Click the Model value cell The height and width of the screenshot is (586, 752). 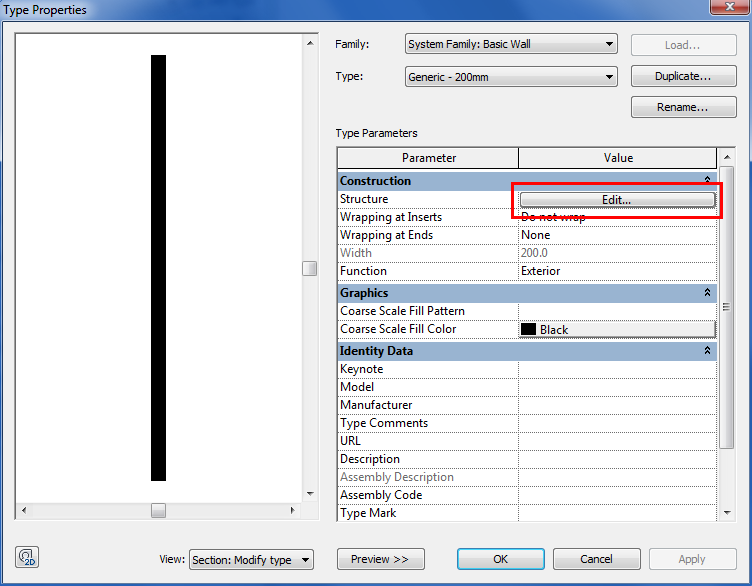point(617,387)
